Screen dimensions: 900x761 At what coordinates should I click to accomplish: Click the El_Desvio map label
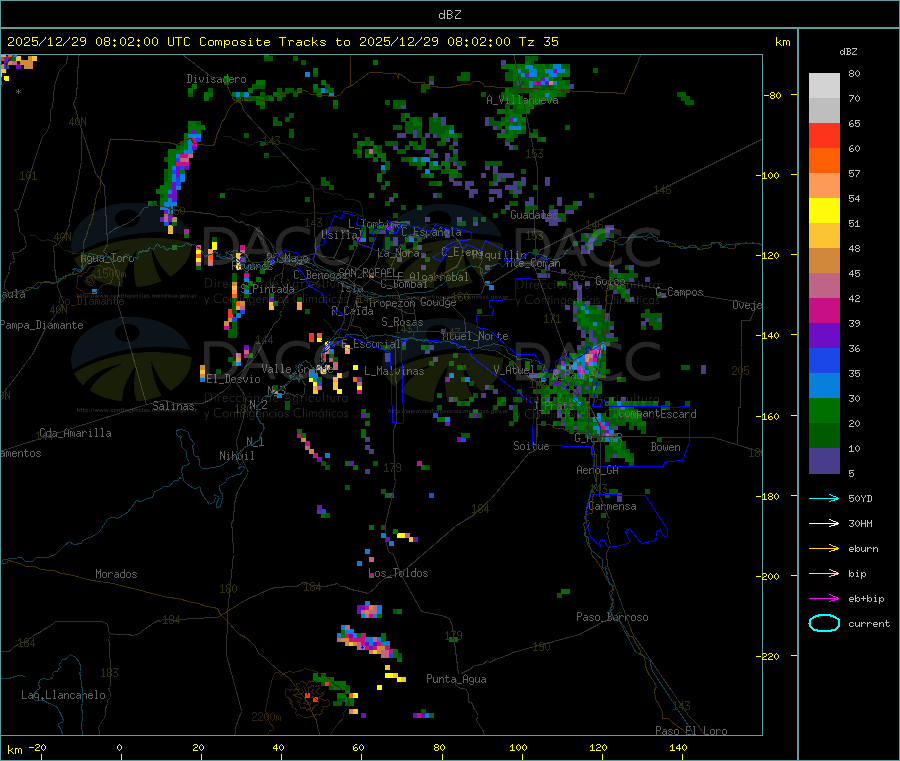[234, 379]
